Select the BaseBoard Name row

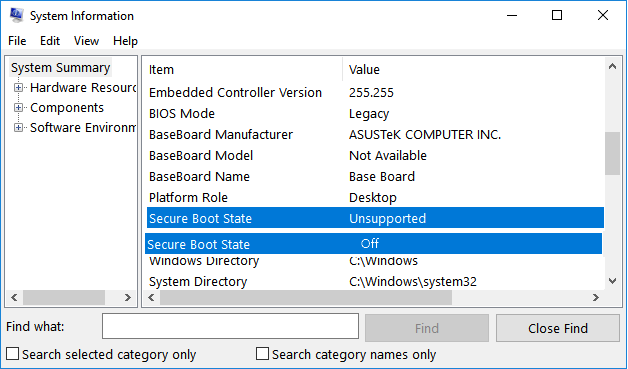pyautogui.click(x=375, y=177)
